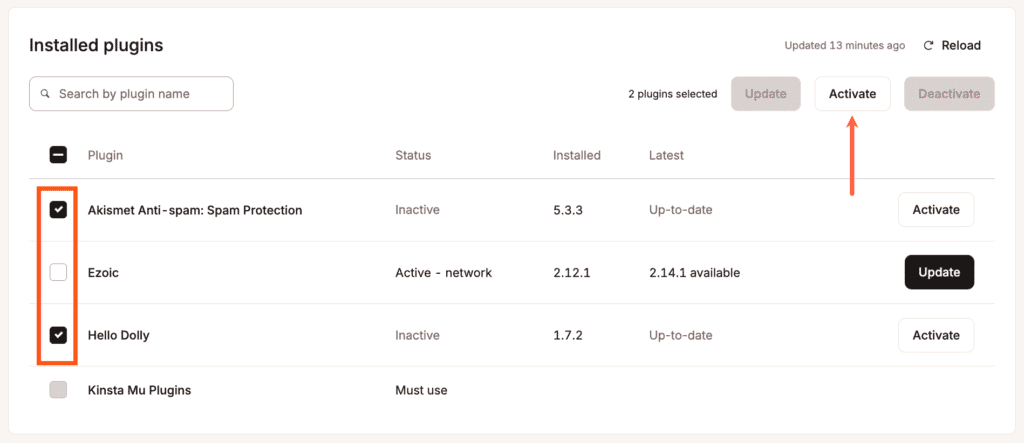This screenshot has height=443, width=1024.
Task: Activate the Hello Dolly plugin
Action: click(x=935, y=335)
